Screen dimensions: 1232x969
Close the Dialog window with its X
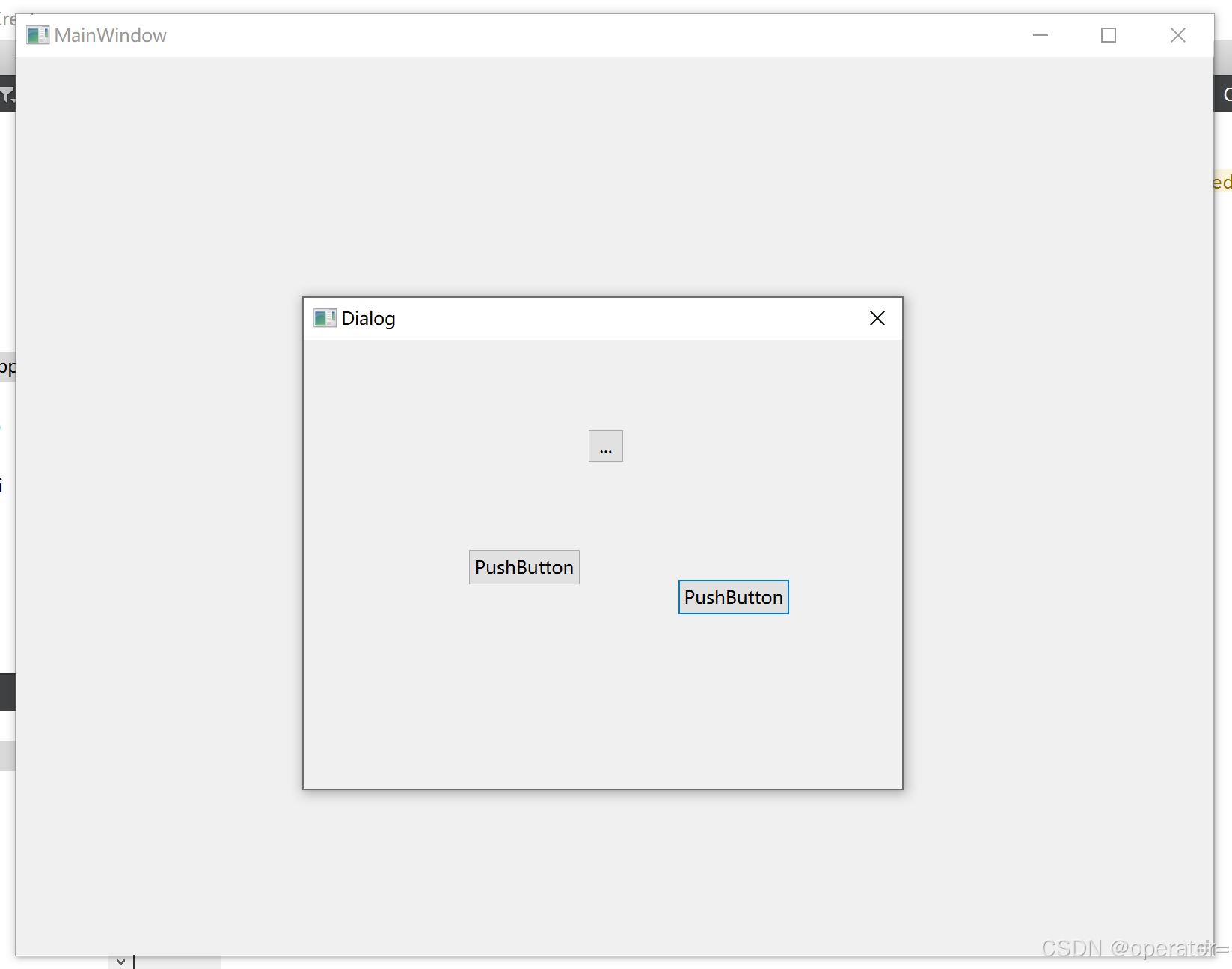click(x=877, y=318)
